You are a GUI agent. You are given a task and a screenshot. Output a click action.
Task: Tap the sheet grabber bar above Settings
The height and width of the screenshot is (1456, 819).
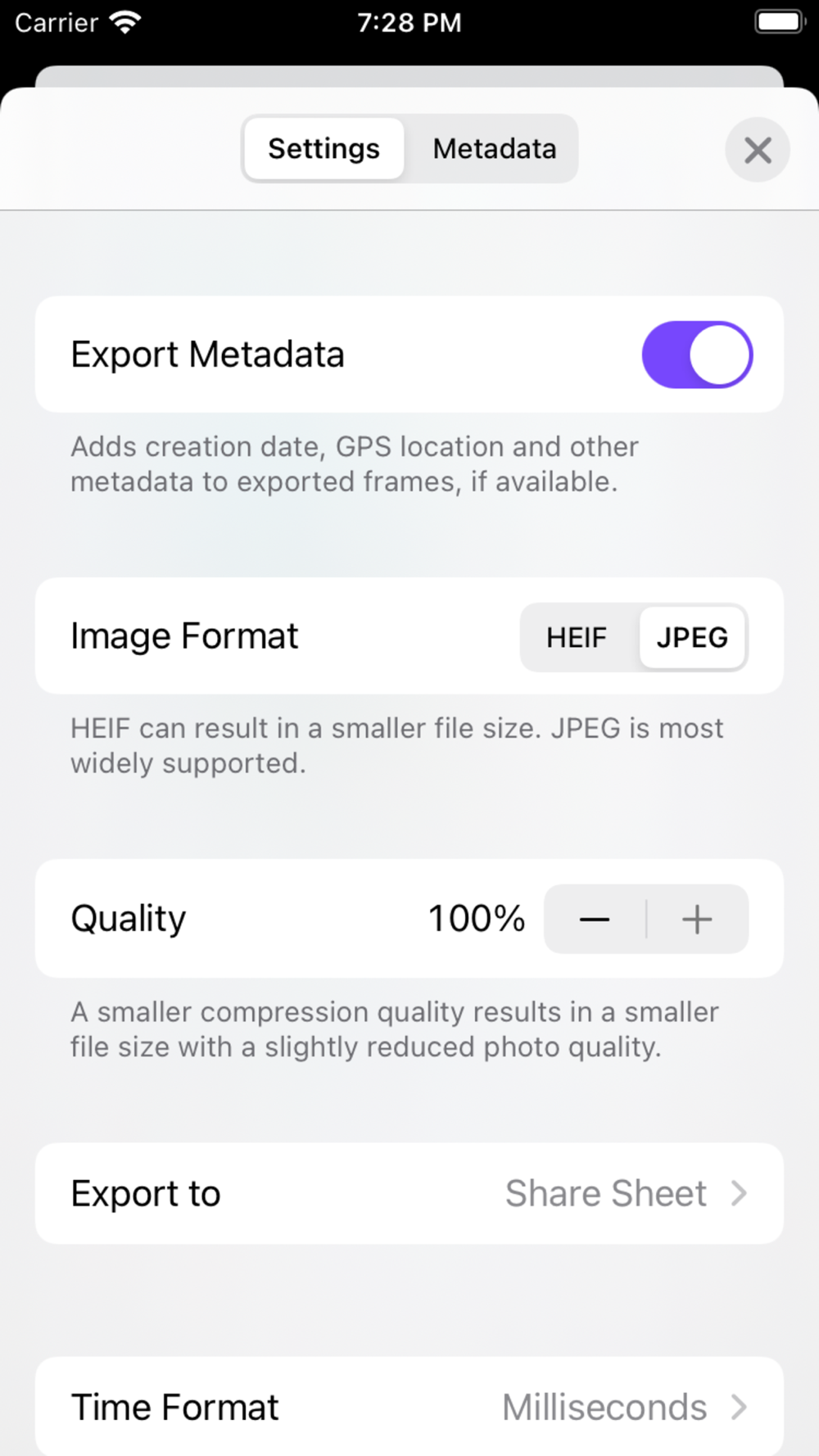409,76
